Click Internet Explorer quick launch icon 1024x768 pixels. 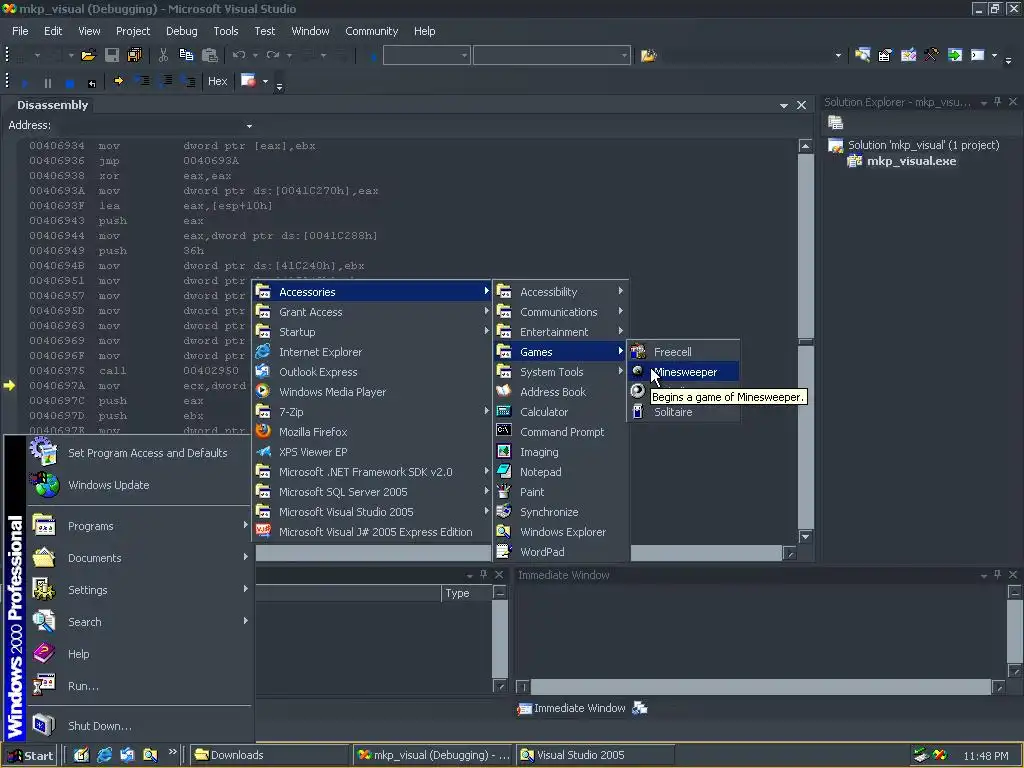coord(104,756)
